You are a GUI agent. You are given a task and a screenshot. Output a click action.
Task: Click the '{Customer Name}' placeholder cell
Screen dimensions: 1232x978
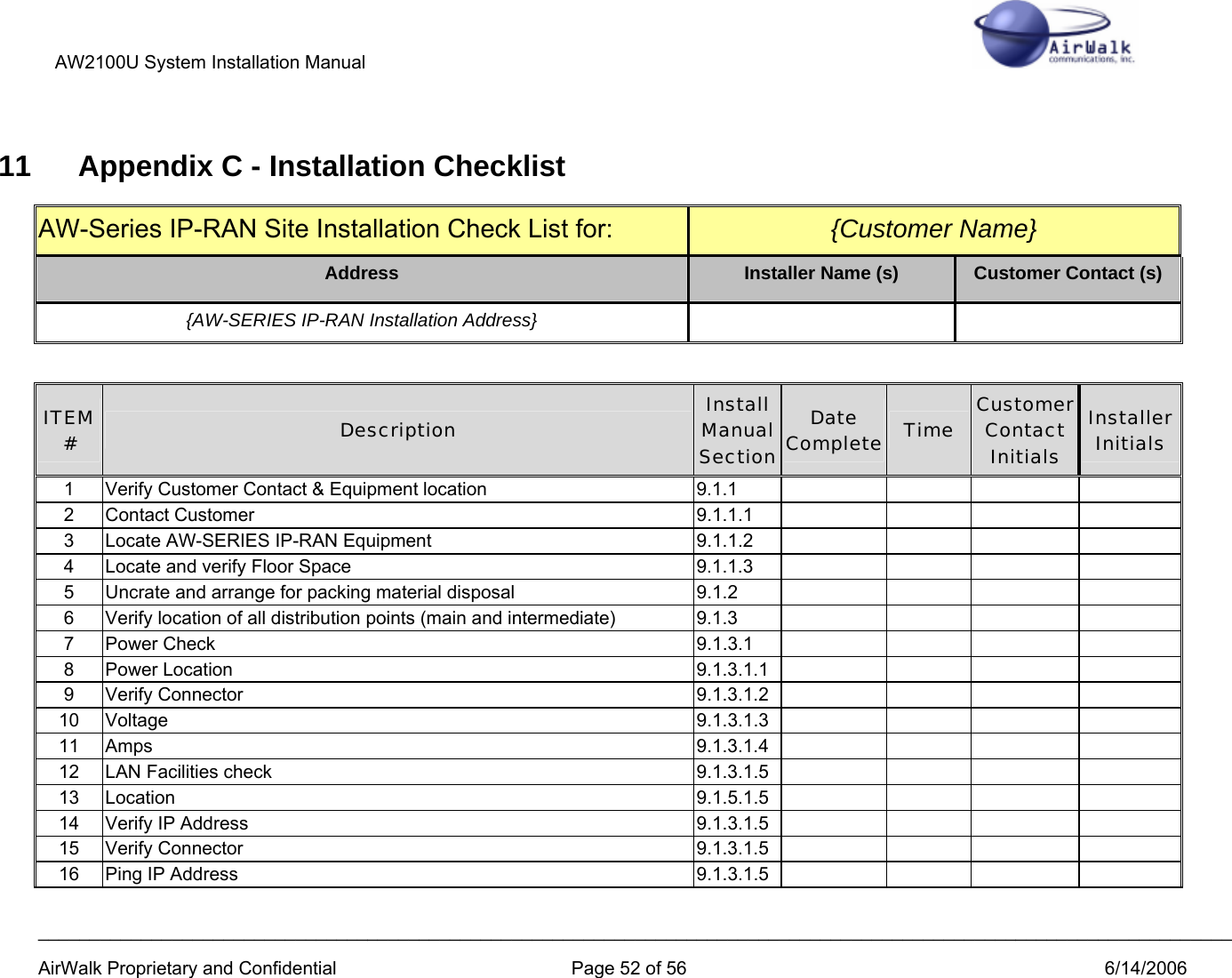coord(933,229)
